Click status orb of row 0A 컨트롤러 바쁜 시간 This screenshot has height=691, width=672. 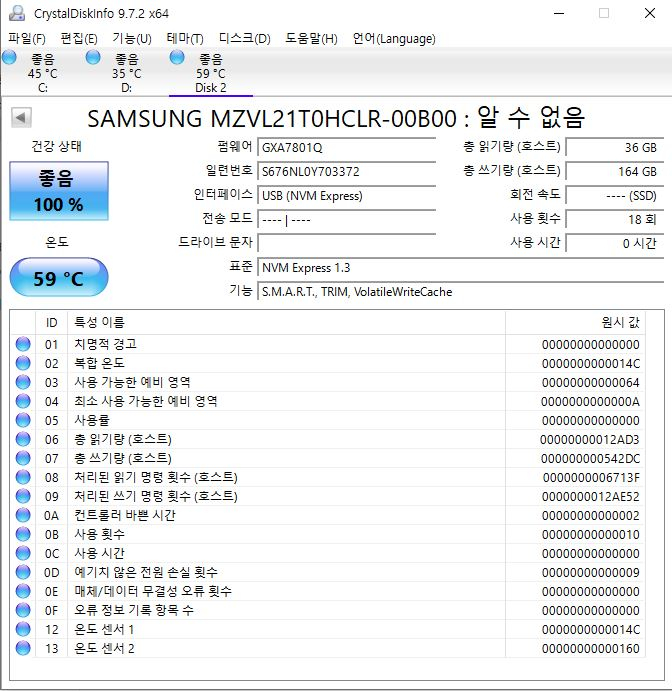coord(23,515)
